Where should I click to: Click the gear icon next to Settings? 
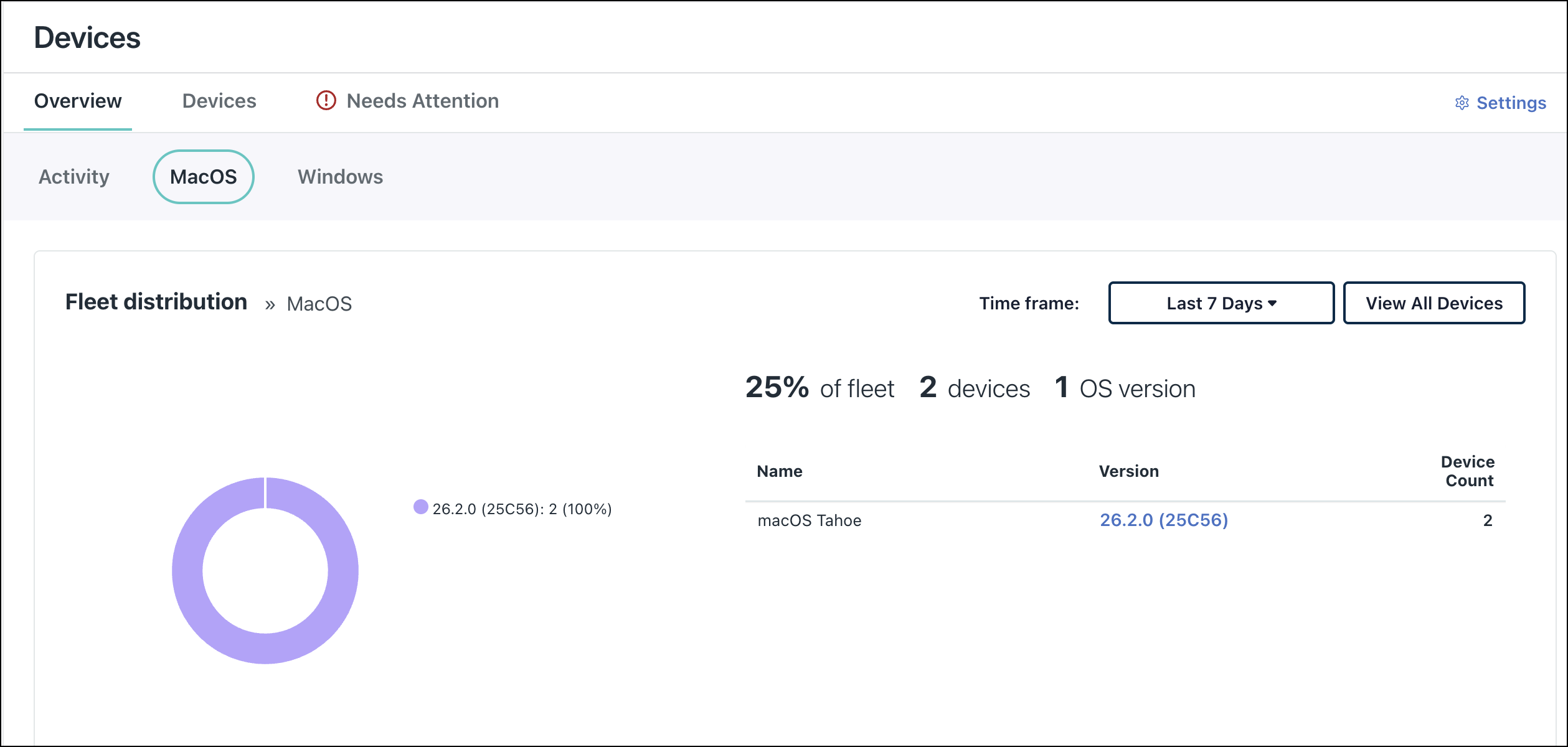pos(1461,103)
